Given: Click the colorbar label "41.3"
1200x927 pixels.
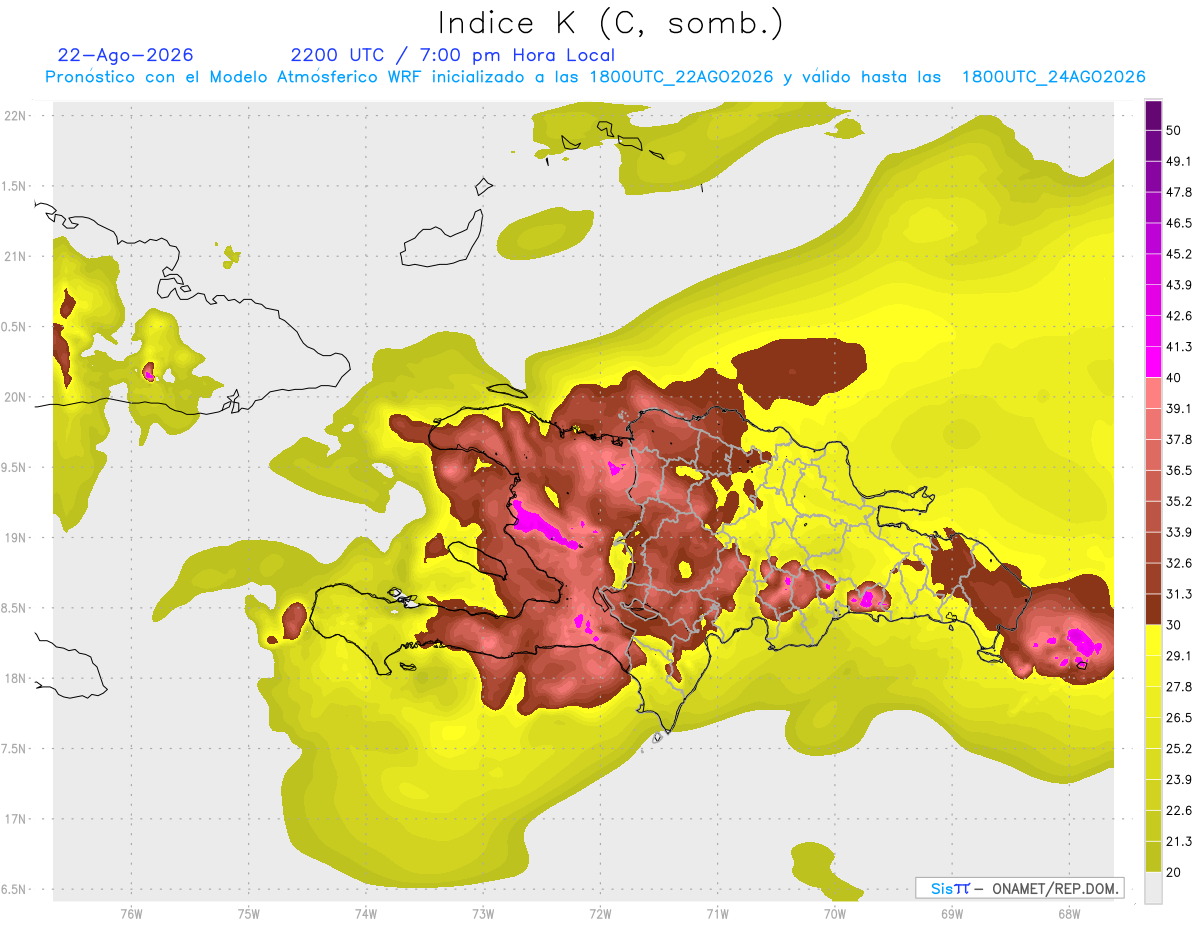Looking at the screenshot, I should click(1178, 347).
